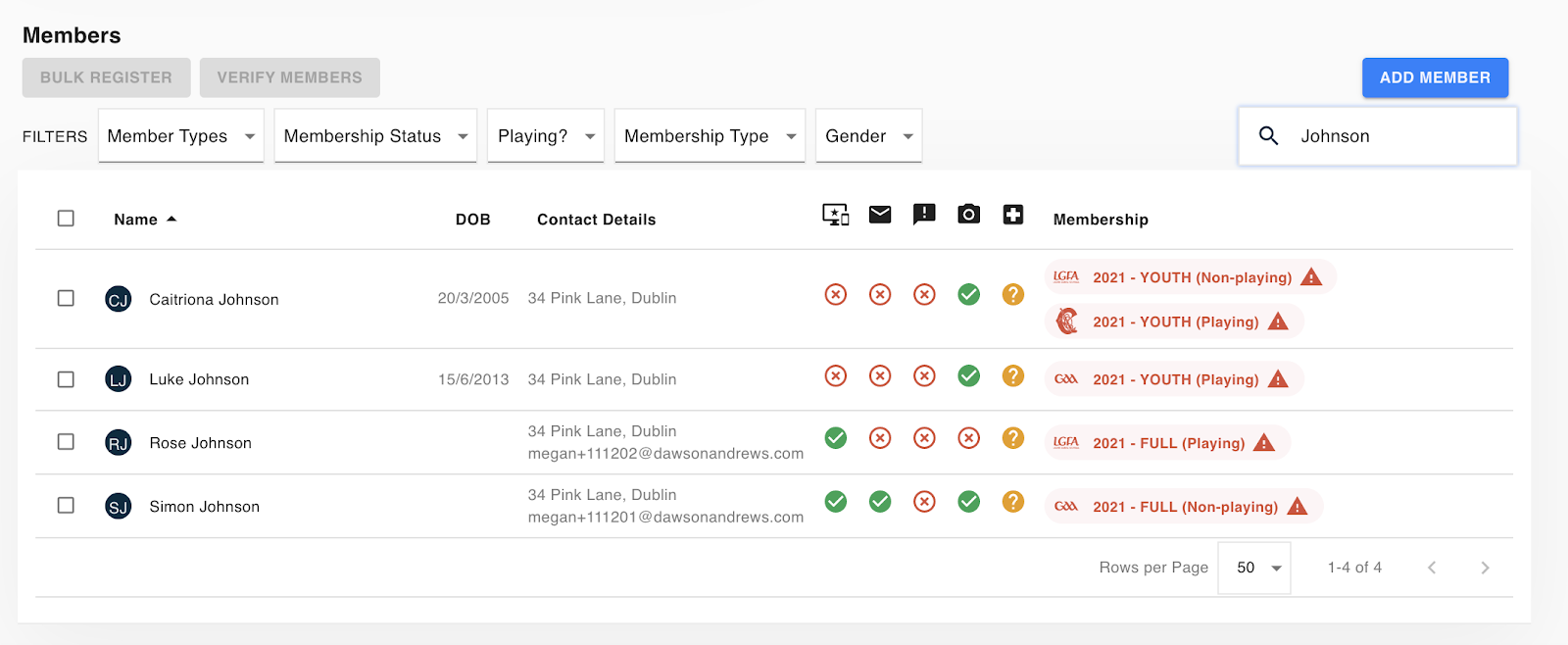1568x645 pixels.
Task: Click the Contact Details column header
Action: tap(596, 220)
